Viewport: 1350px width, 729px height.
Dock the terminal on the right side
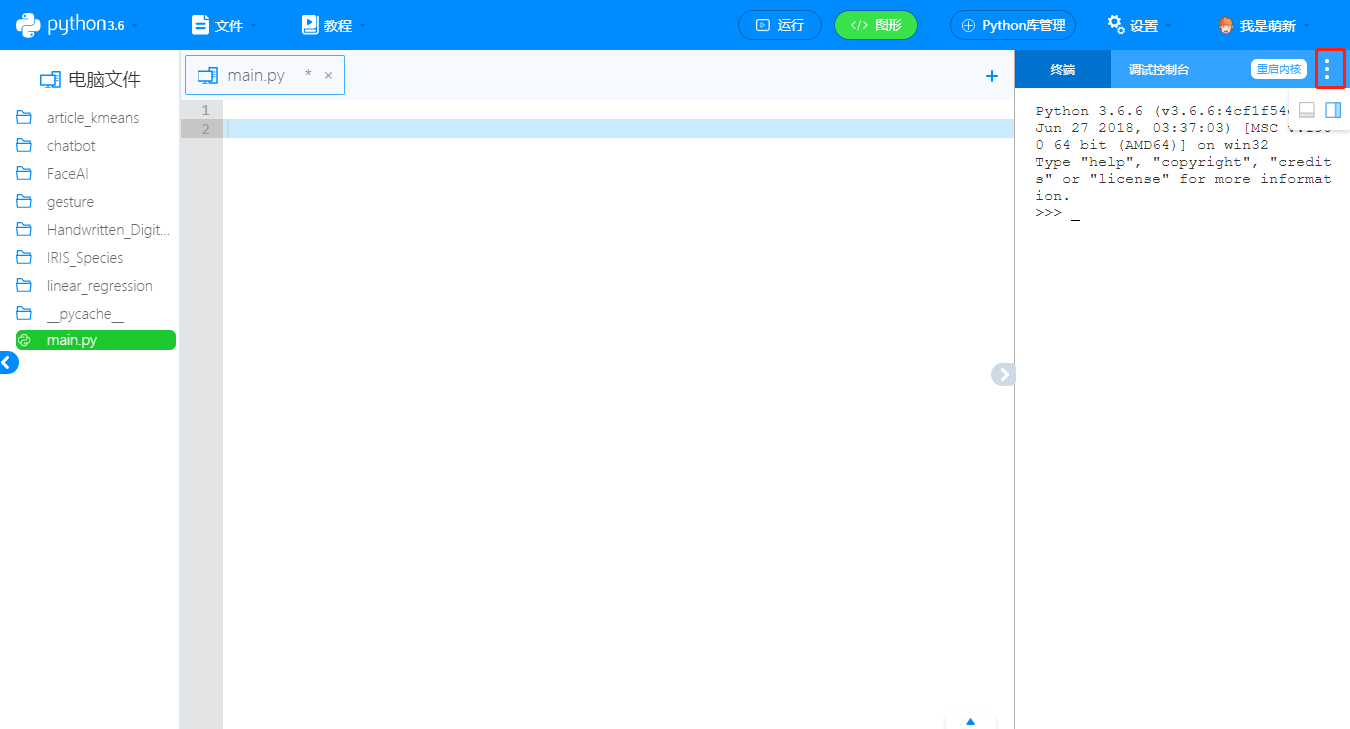pyautogui.click(x=1333, y=110)
